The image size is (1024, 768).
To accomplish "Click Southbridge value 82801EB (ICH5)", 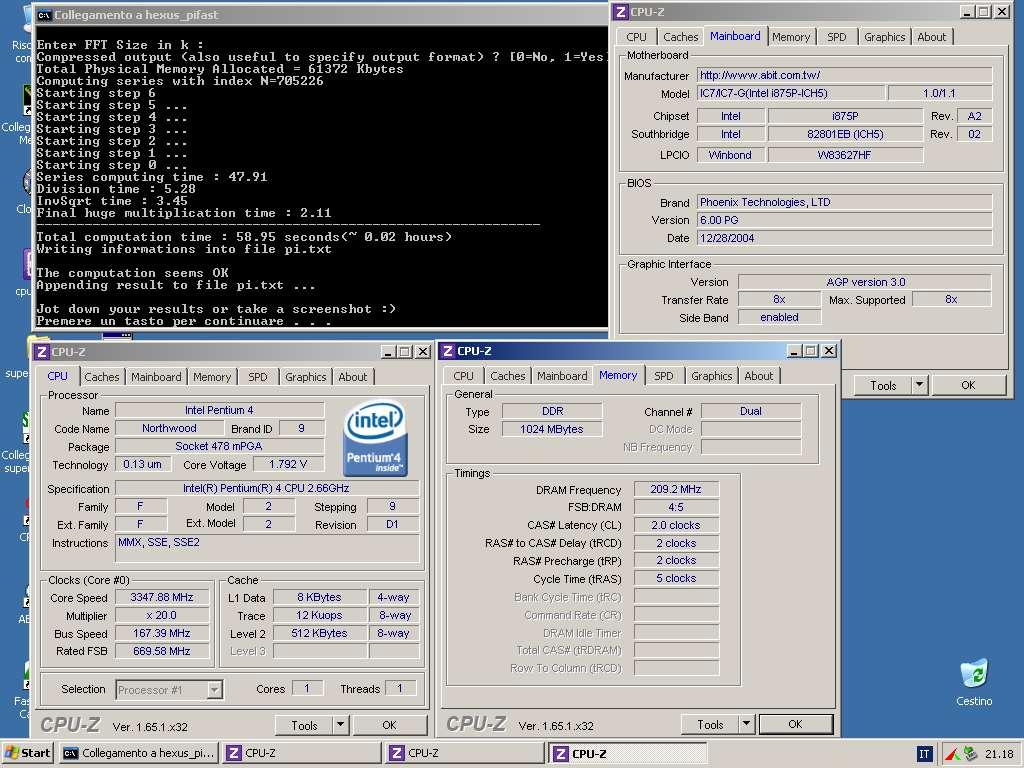I will (845, 134).
